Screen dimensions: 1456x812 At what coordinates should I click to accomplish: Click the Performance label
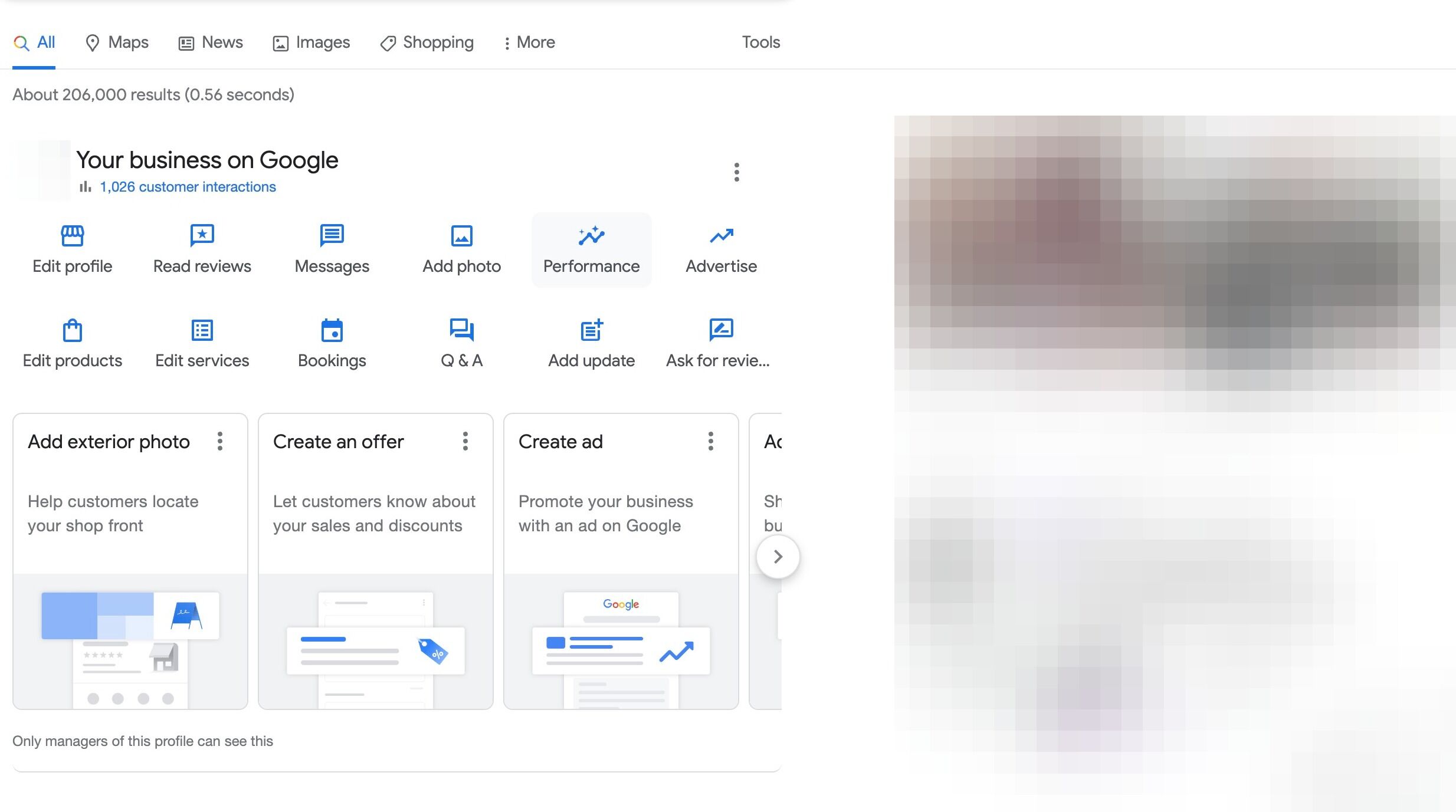click(x=592, y=267)
